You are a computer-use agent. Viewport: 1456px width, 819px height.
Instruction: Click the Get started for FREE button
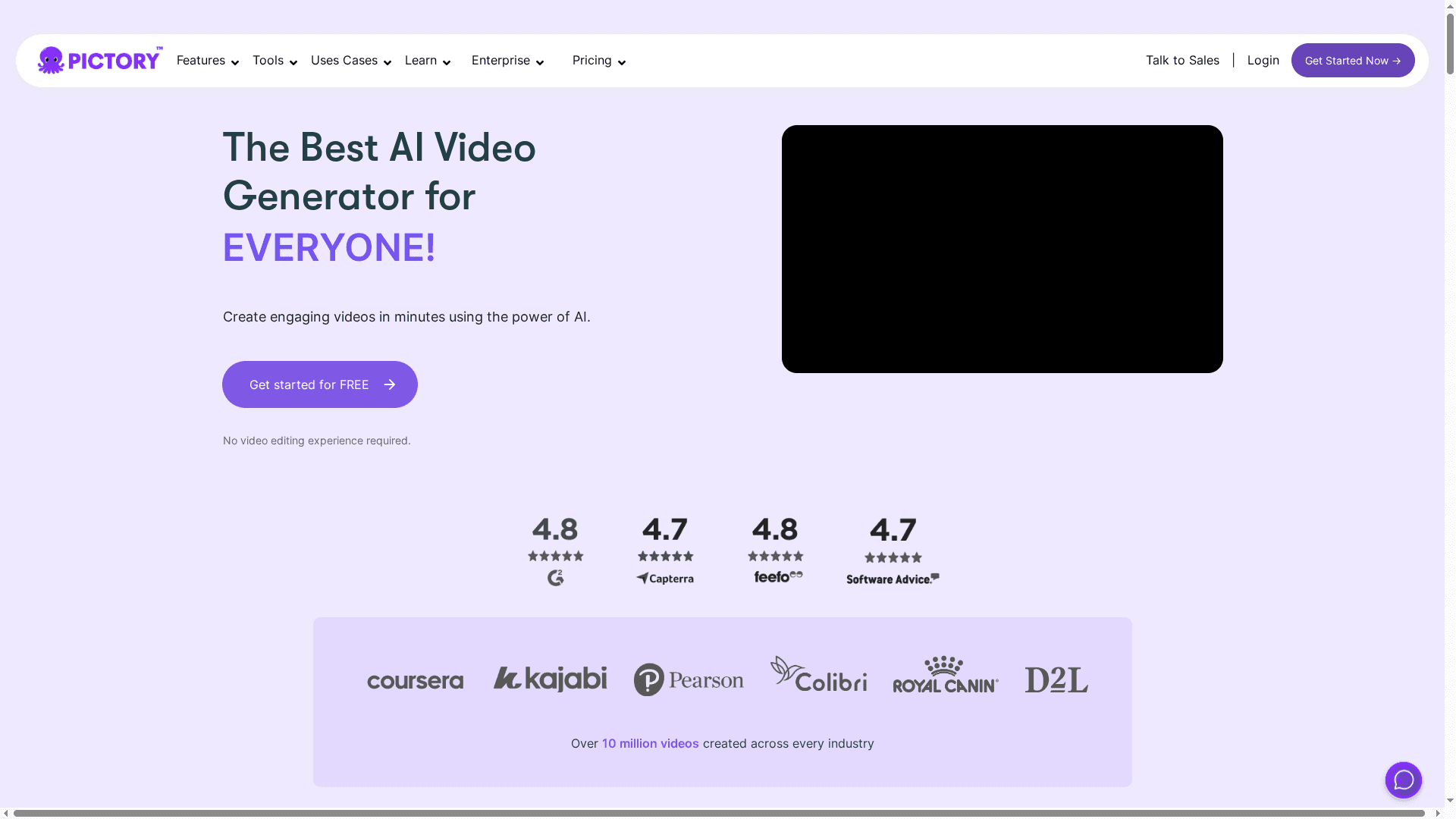319,384
